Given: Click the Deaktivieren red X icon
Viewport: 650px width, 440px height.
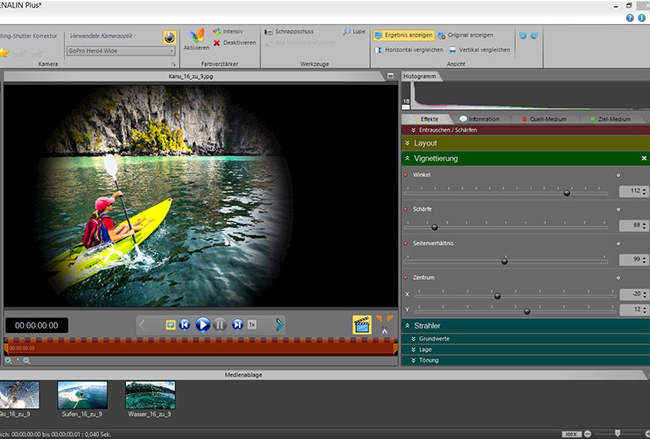Looking at the screenshot, I should point(217,43).
